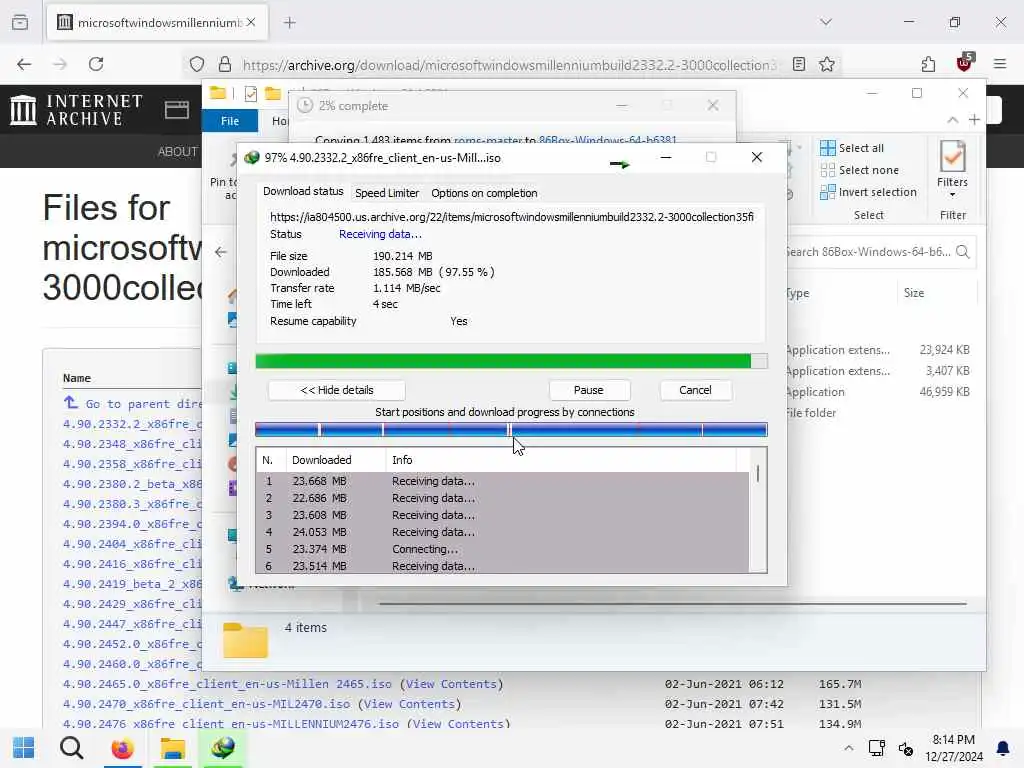Image resolution: width=1024 pixels, height=768 pixels.
Task: Click the Internet Download Manager taskbar icon
Action: (x=223, y=748)
